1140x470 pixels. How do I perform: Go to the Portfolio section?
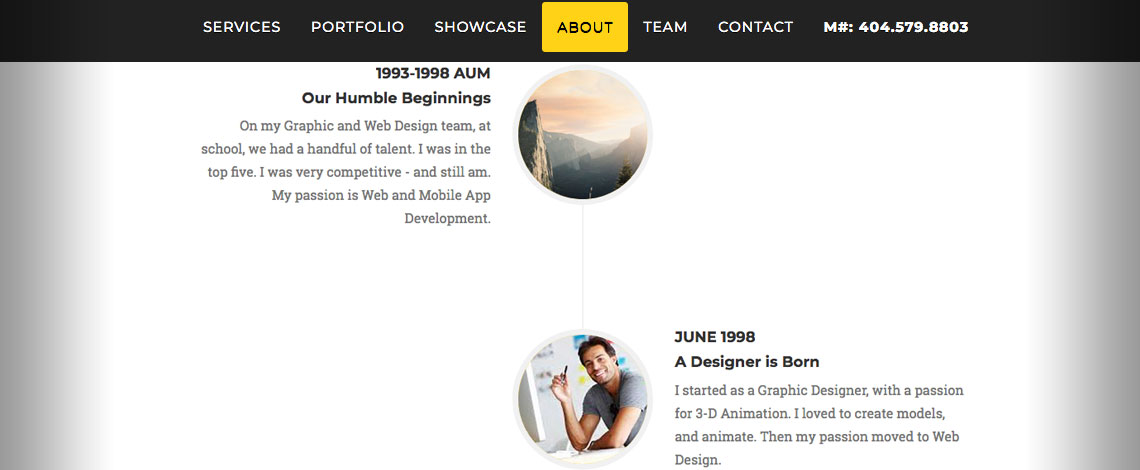click(x=357, y=27)
